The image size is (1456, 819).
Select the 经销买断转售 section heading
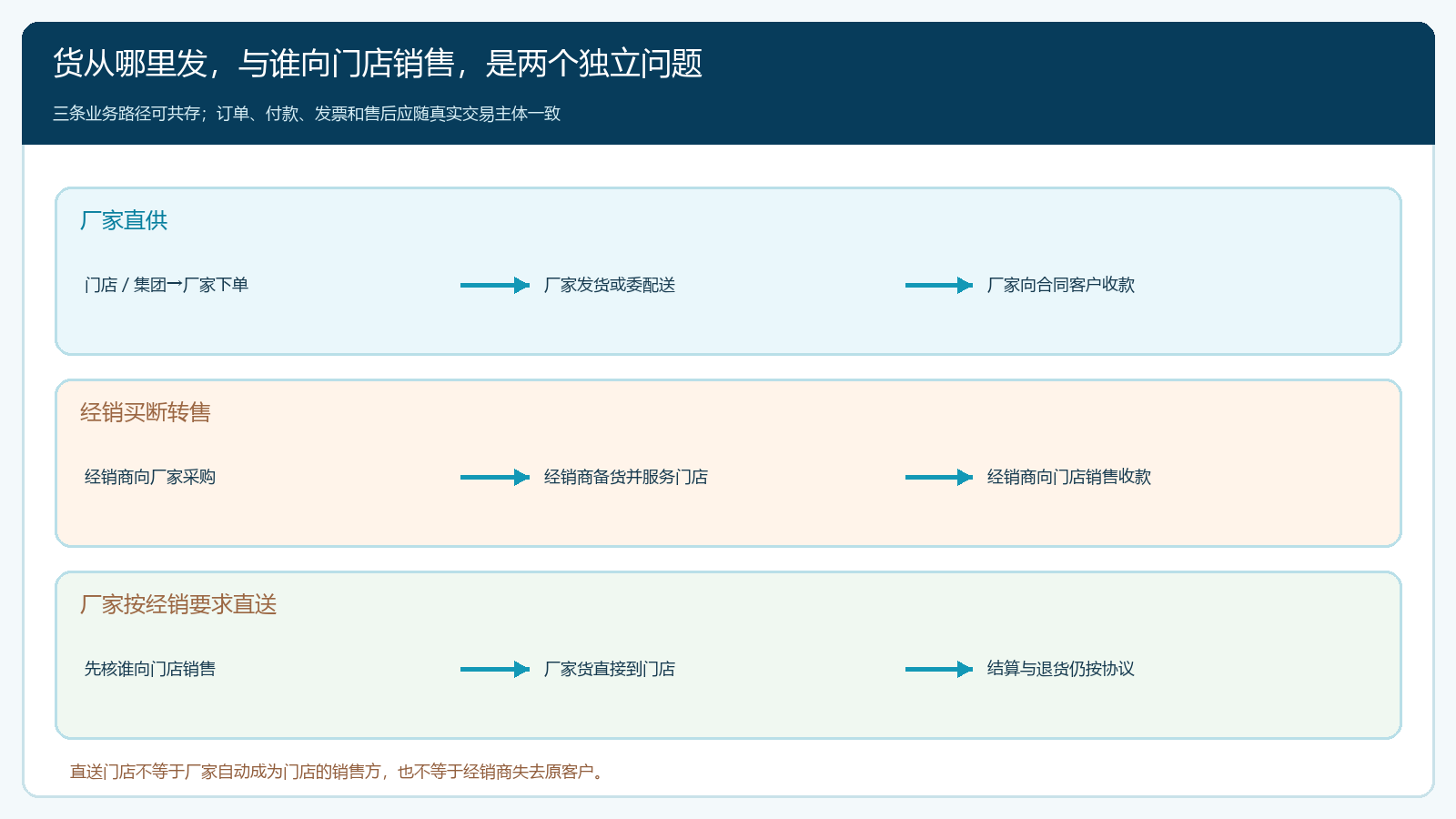coord(146,412)
